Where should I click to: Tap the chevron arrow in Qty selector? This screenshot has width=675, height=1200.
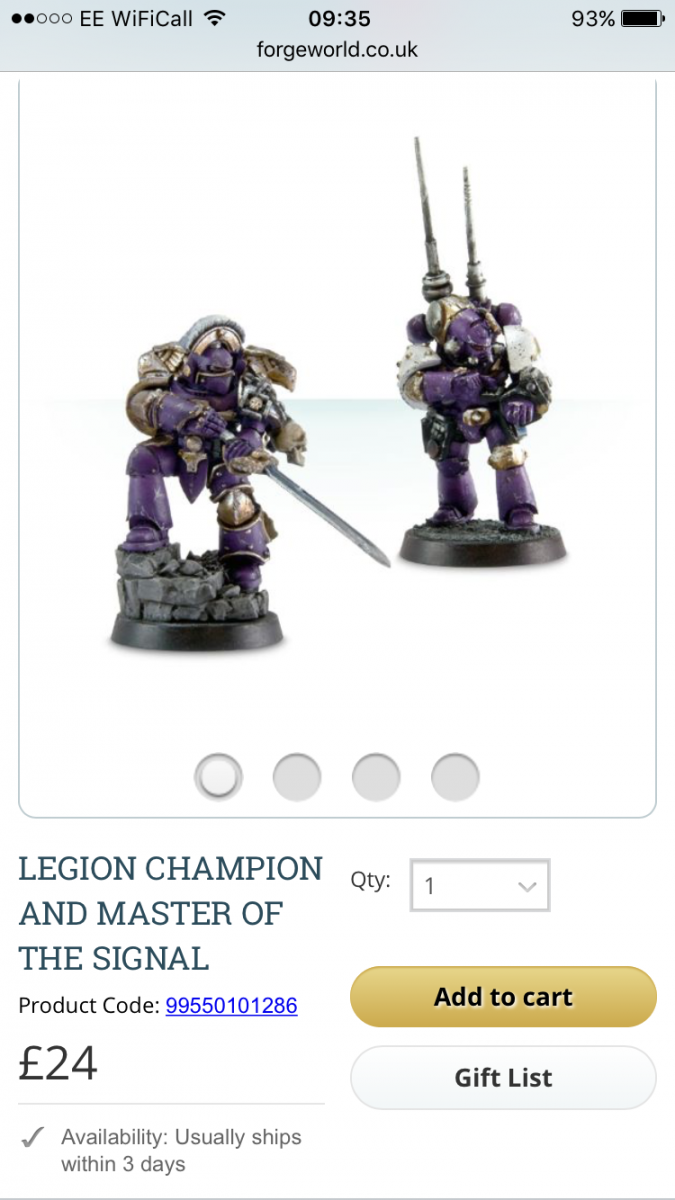527,886
